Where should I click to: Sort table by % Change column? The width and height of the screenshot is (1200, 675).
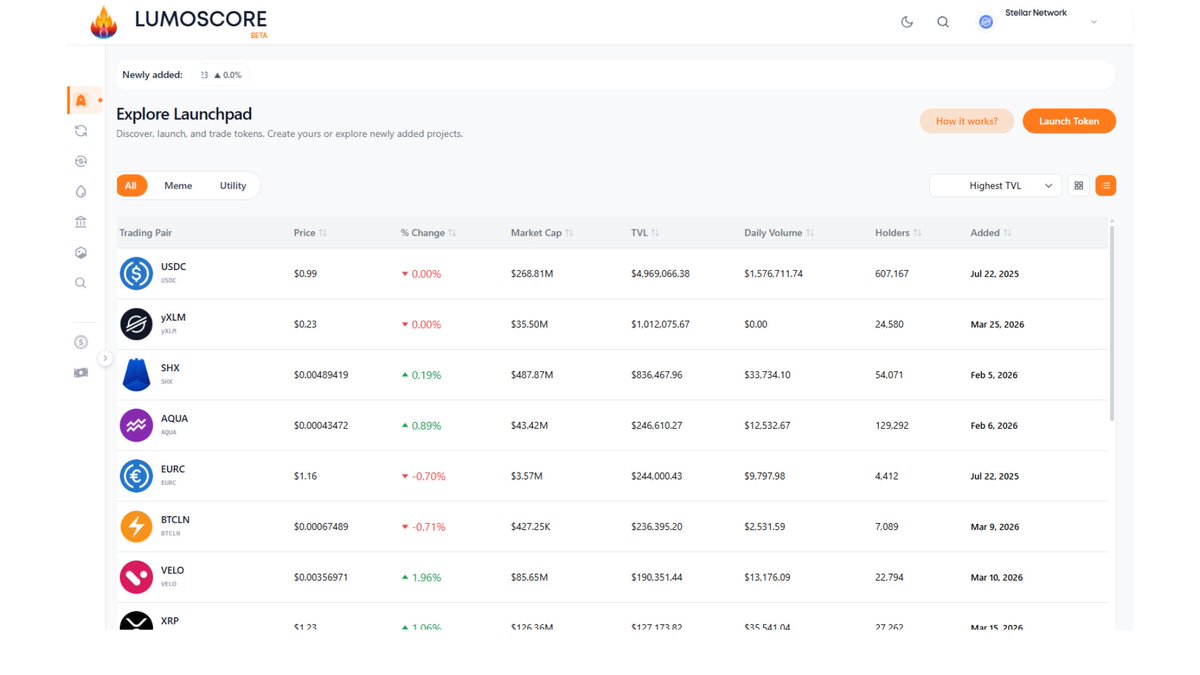428,233
